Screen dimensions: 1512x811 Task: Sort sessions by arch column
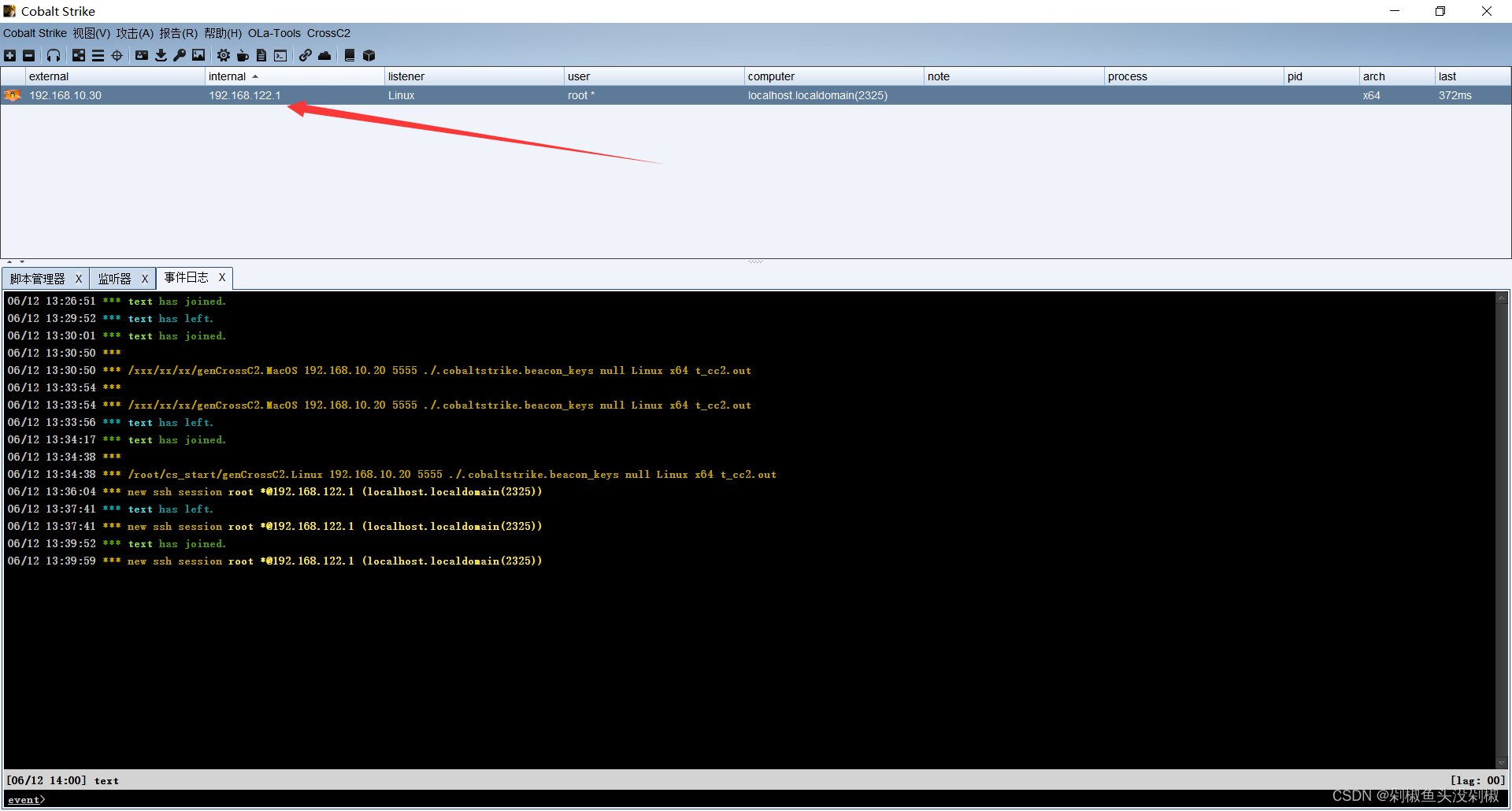(1397, 76)
